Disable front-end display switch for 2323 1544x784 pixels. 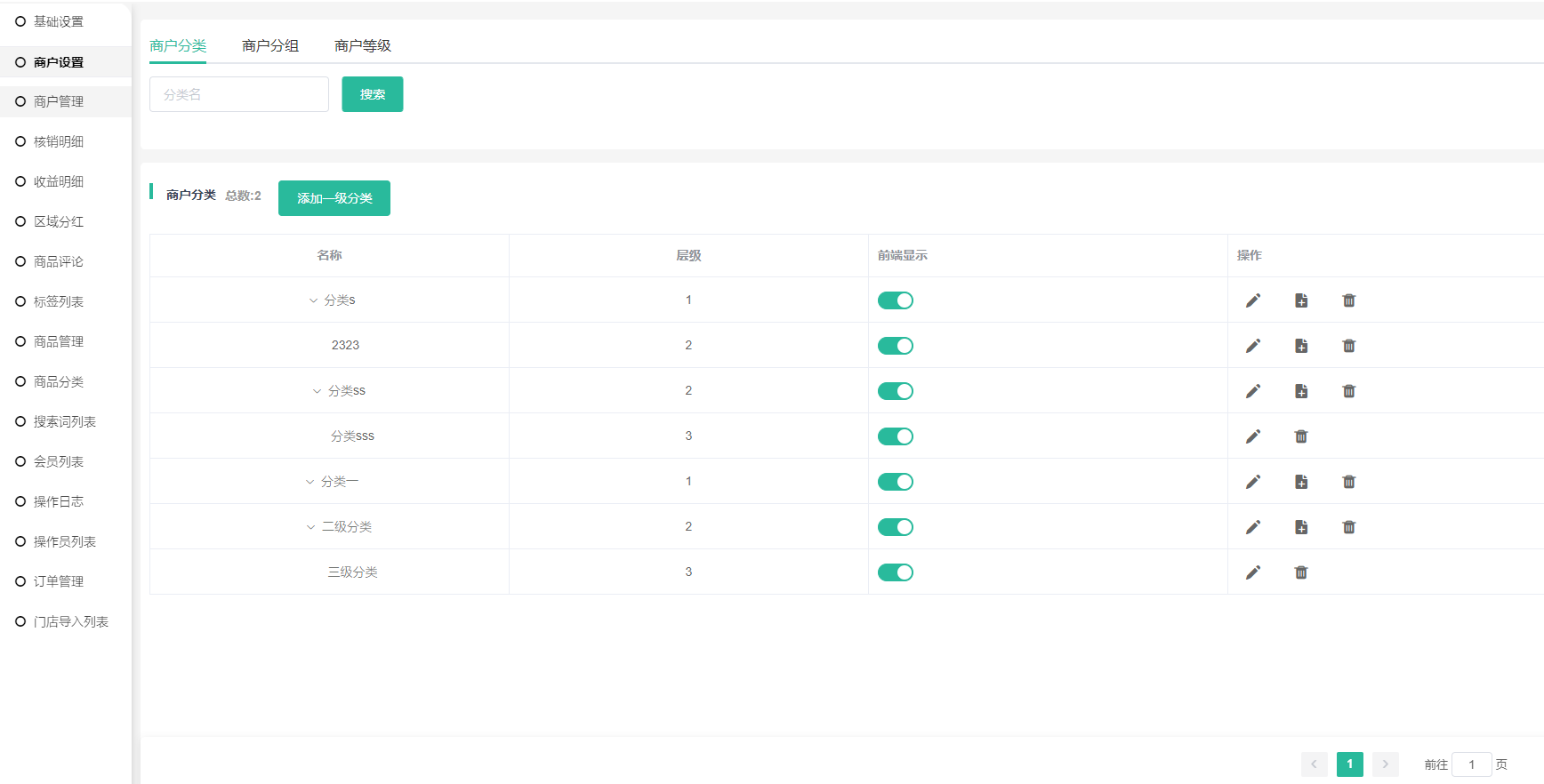[895, 346]
